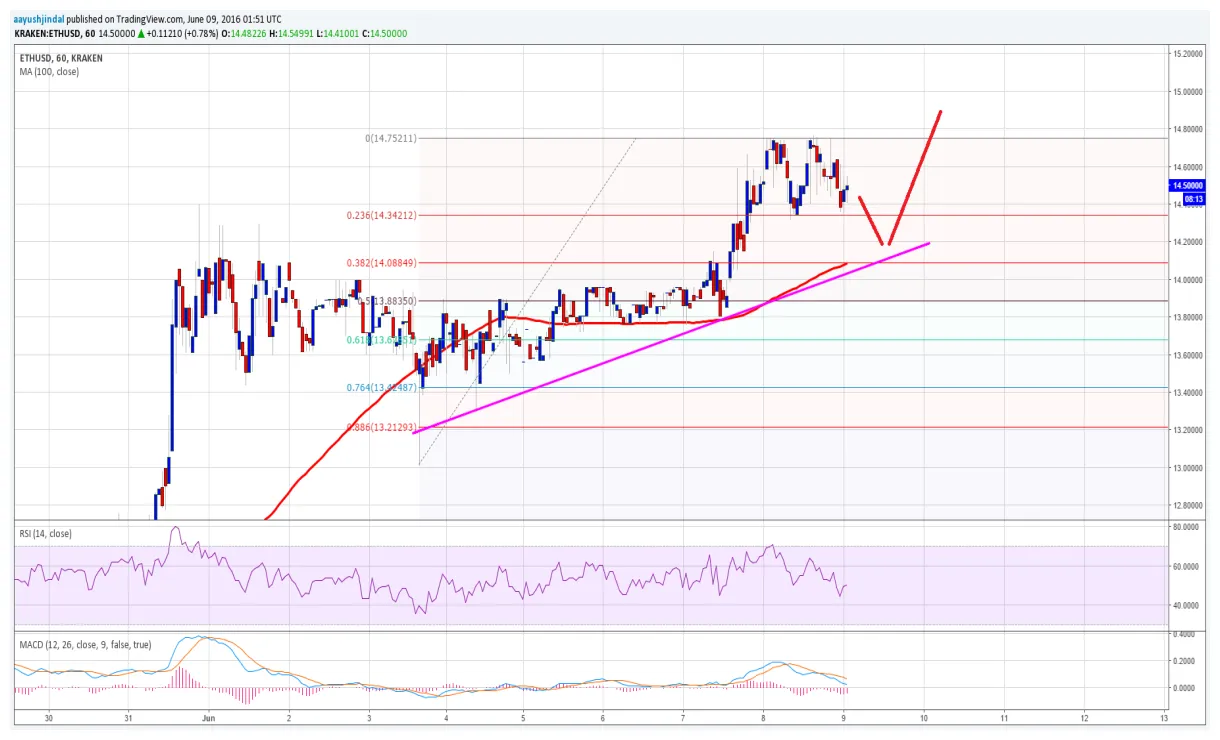1220x740 pixels.
Task: Click the 0.5 (13.88350) Fibonacci label
Action: [x=385, y=300]
